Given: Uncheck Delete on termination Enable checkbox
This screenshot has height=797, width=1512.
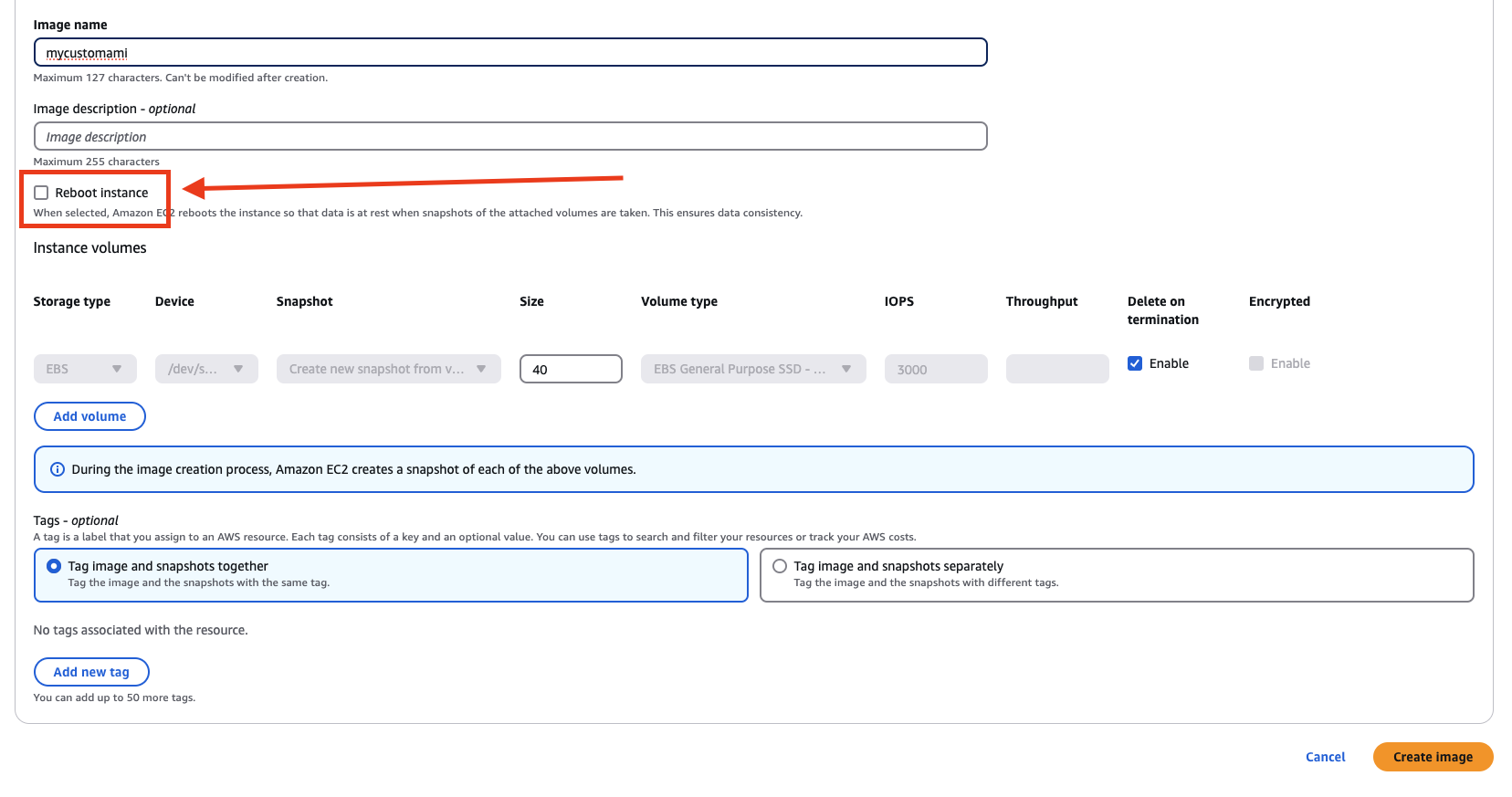Looking at the screenshot, I should (1135, 363).
